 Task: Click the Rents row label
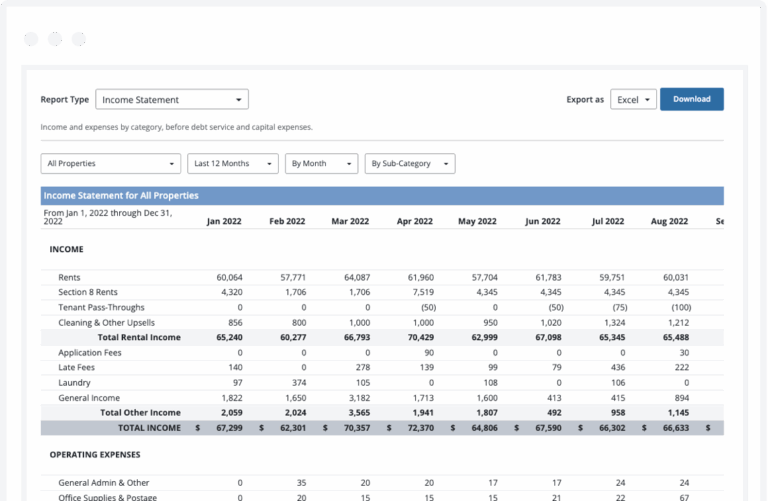point(69,277)
